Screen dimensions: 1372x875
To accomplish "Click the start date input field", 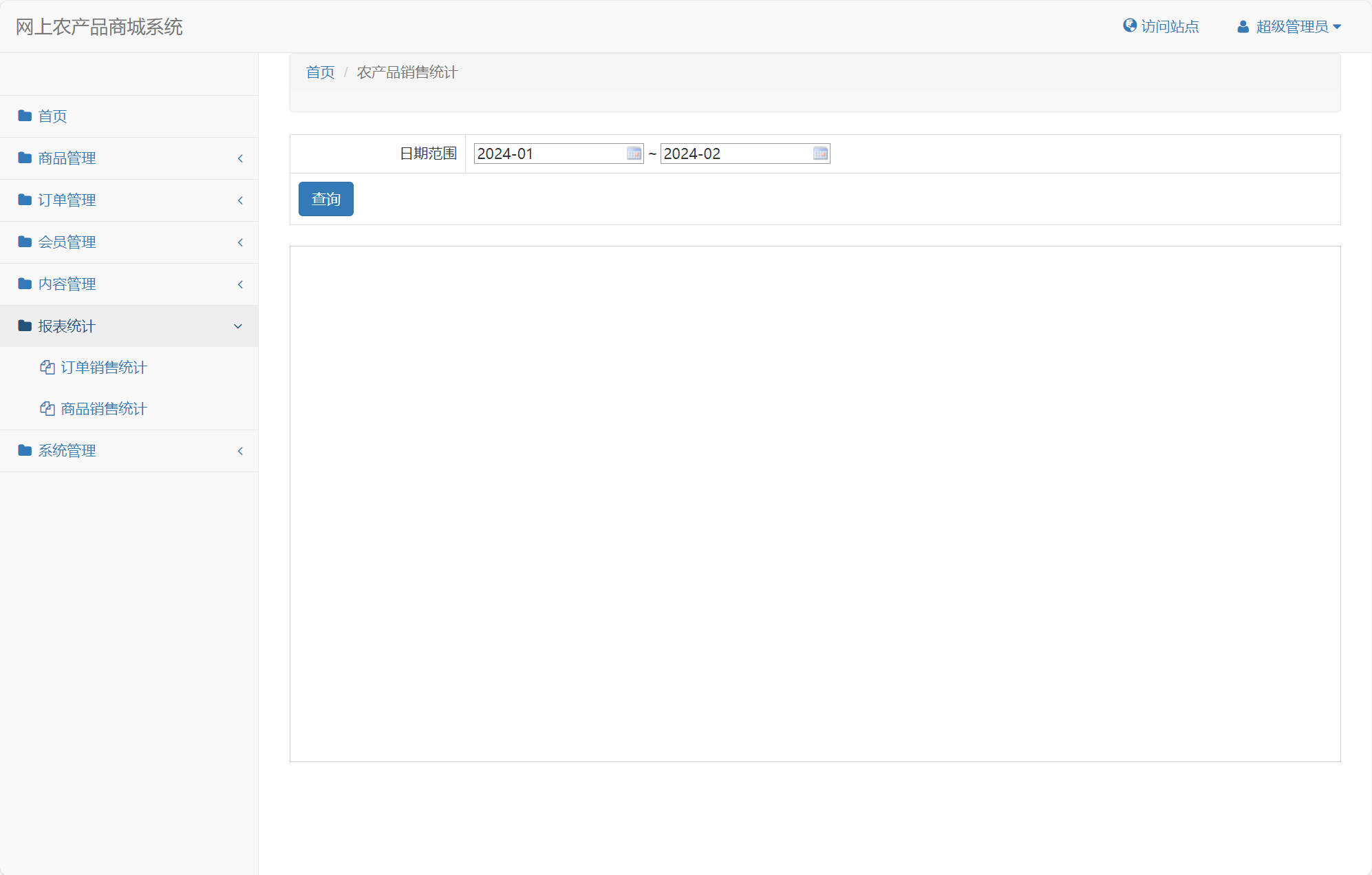I will coord(544,154).
